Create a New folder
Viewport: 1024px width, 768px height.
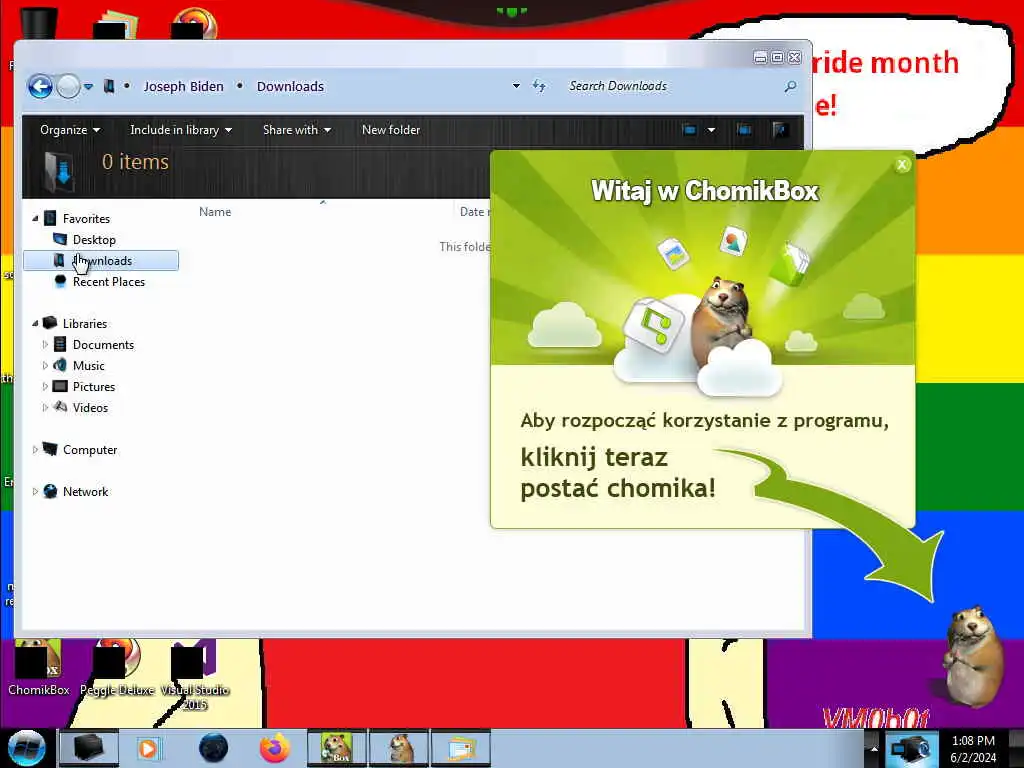(x=391, y=129)
